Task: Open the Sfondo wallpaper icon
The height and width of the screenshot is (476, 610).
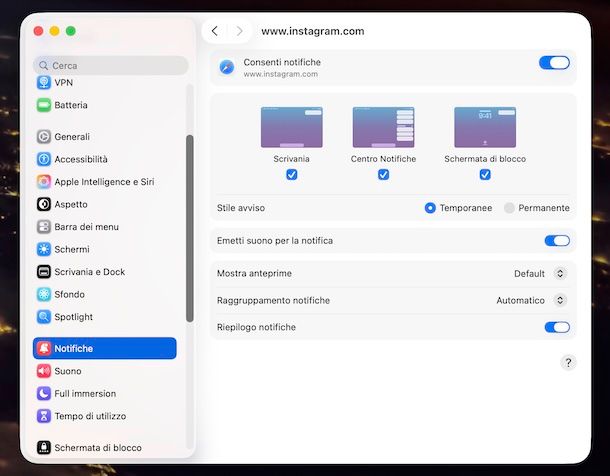Action: 44,294
